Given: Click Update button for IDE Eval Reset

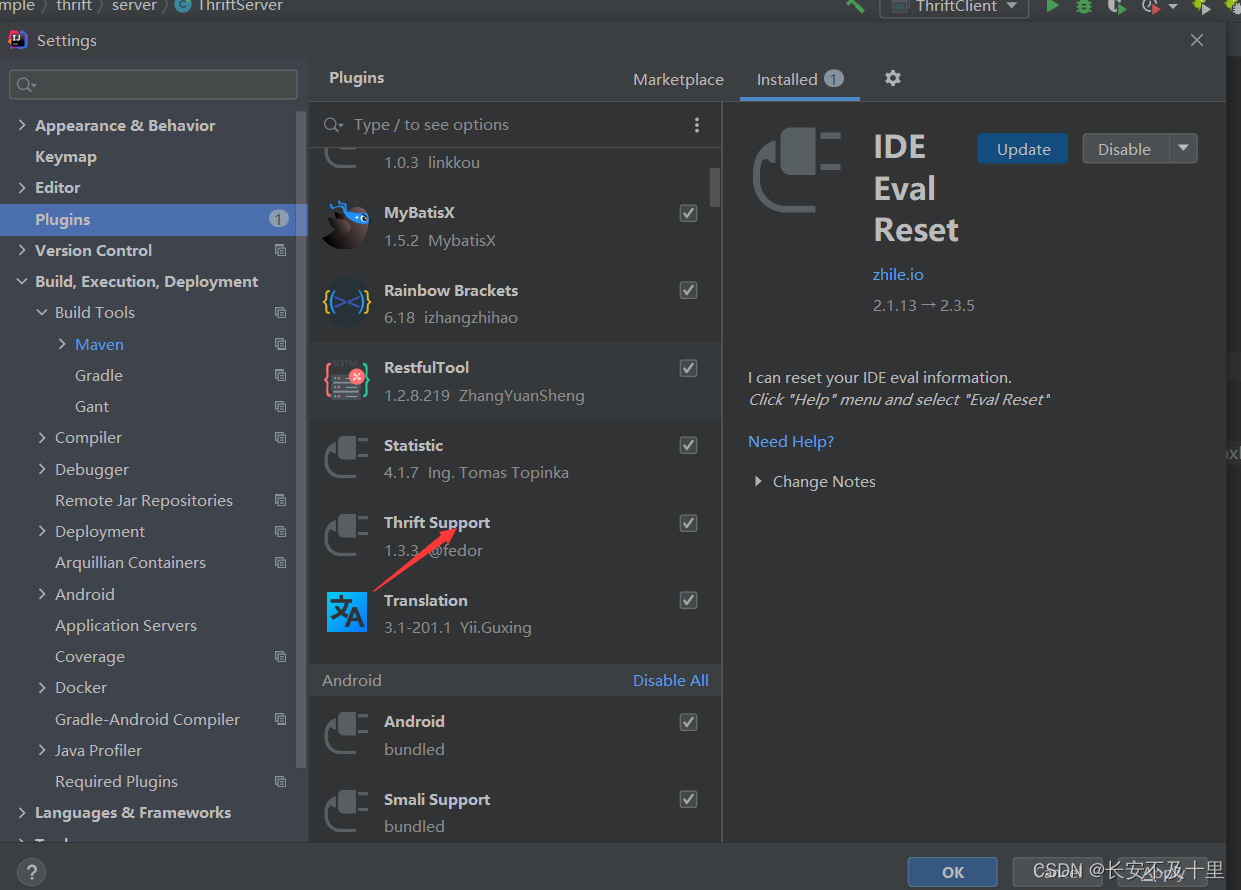Looking at the screenshot, I should 1023,148.
